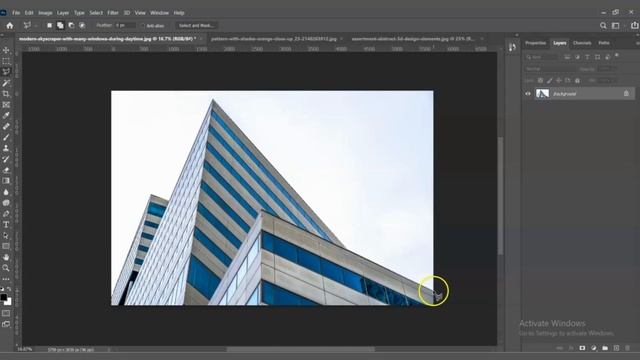Choose Subtract from Selection mode
Image resolution: width=640 pixels, height=360 pixels.
[71, 25]
